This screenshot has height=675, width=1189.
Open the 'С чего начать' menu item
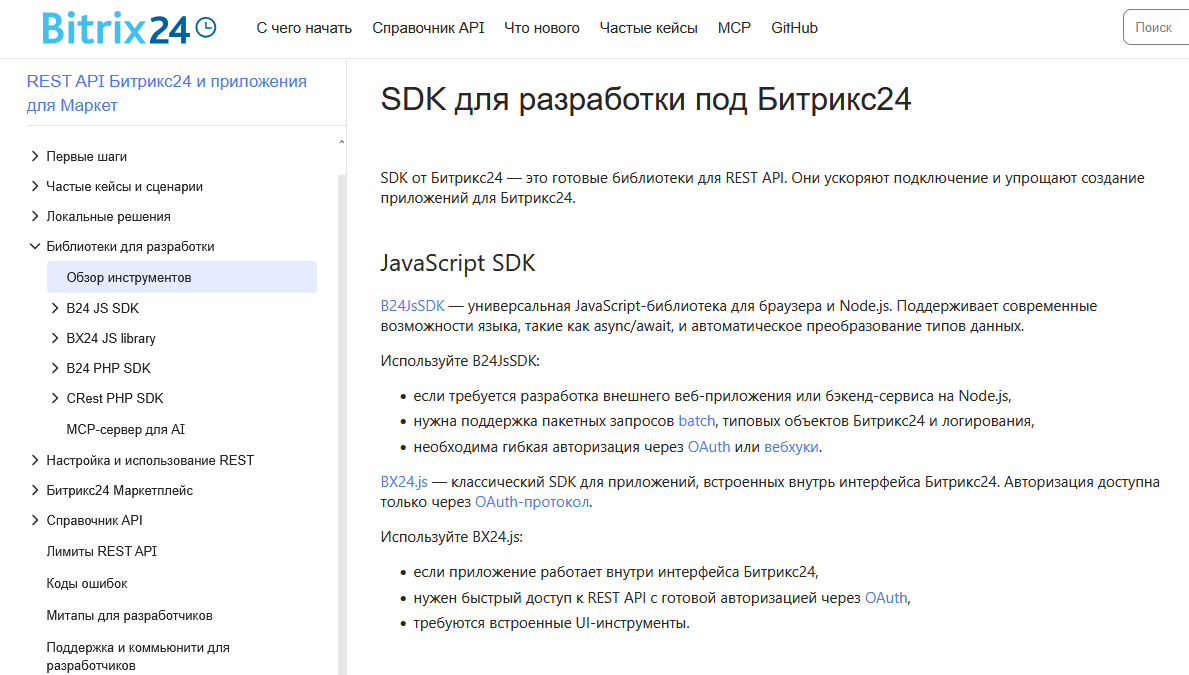pyautogui.click(x=304, y=28)
